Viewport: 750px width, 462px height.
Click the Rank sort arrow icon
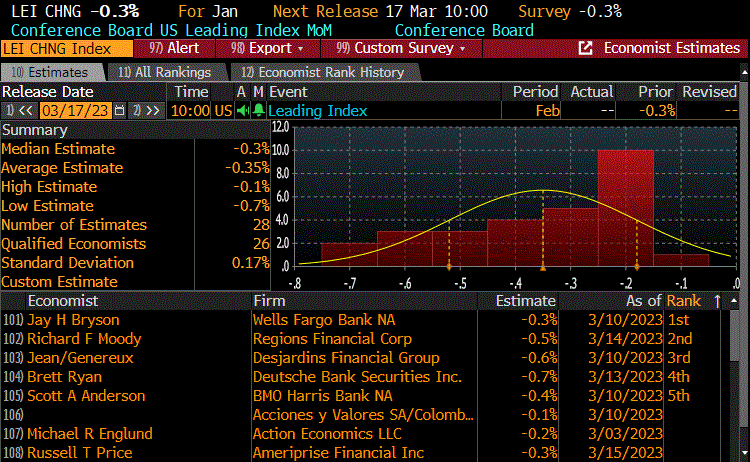coord(717,301)
